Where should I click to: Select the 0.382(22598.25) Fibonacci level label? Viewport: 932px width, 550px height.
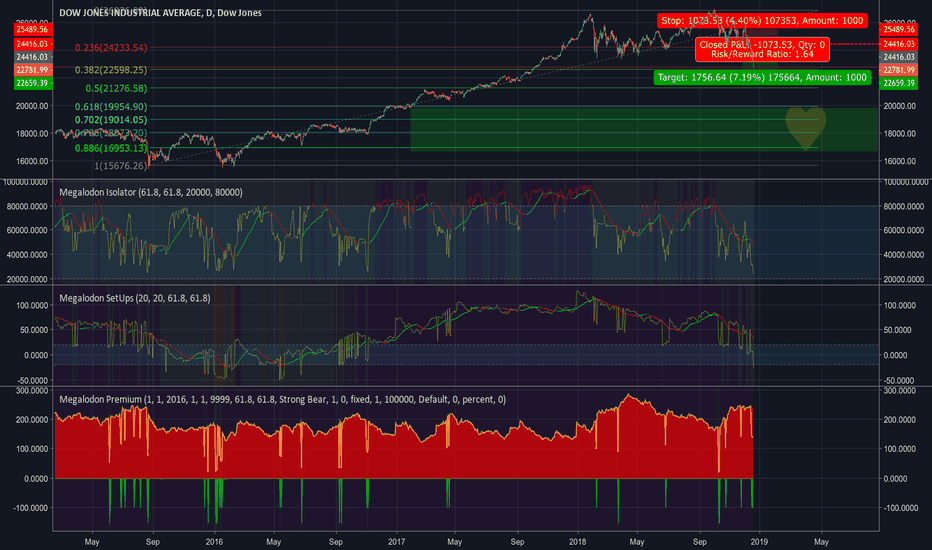click(x=111, y=70)
